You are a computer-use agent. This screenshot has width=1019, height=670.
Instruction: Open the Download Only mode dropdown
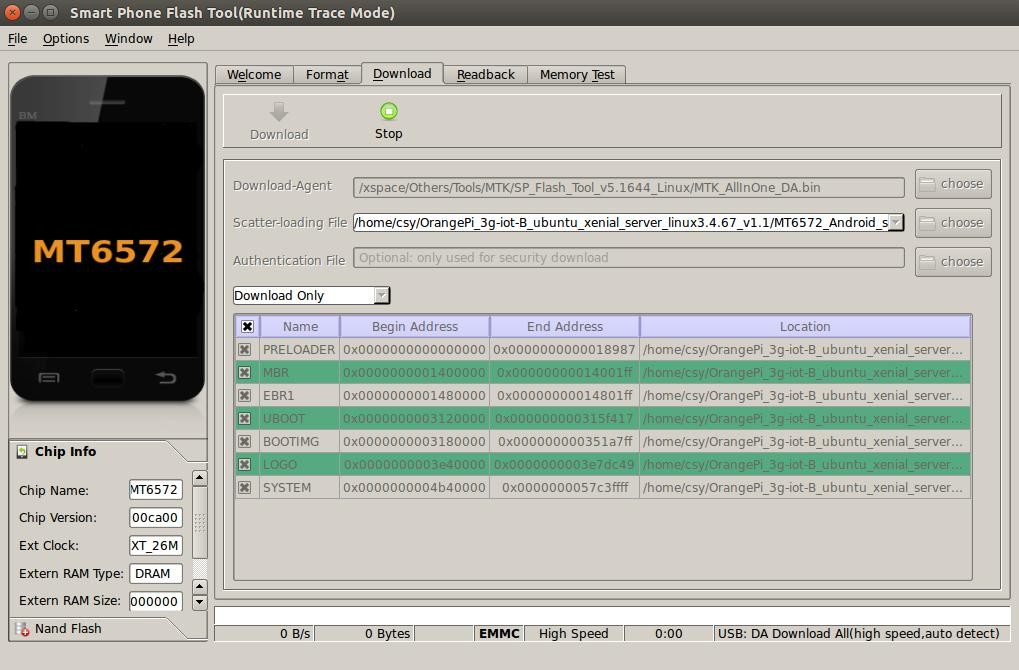pos(311,296)
